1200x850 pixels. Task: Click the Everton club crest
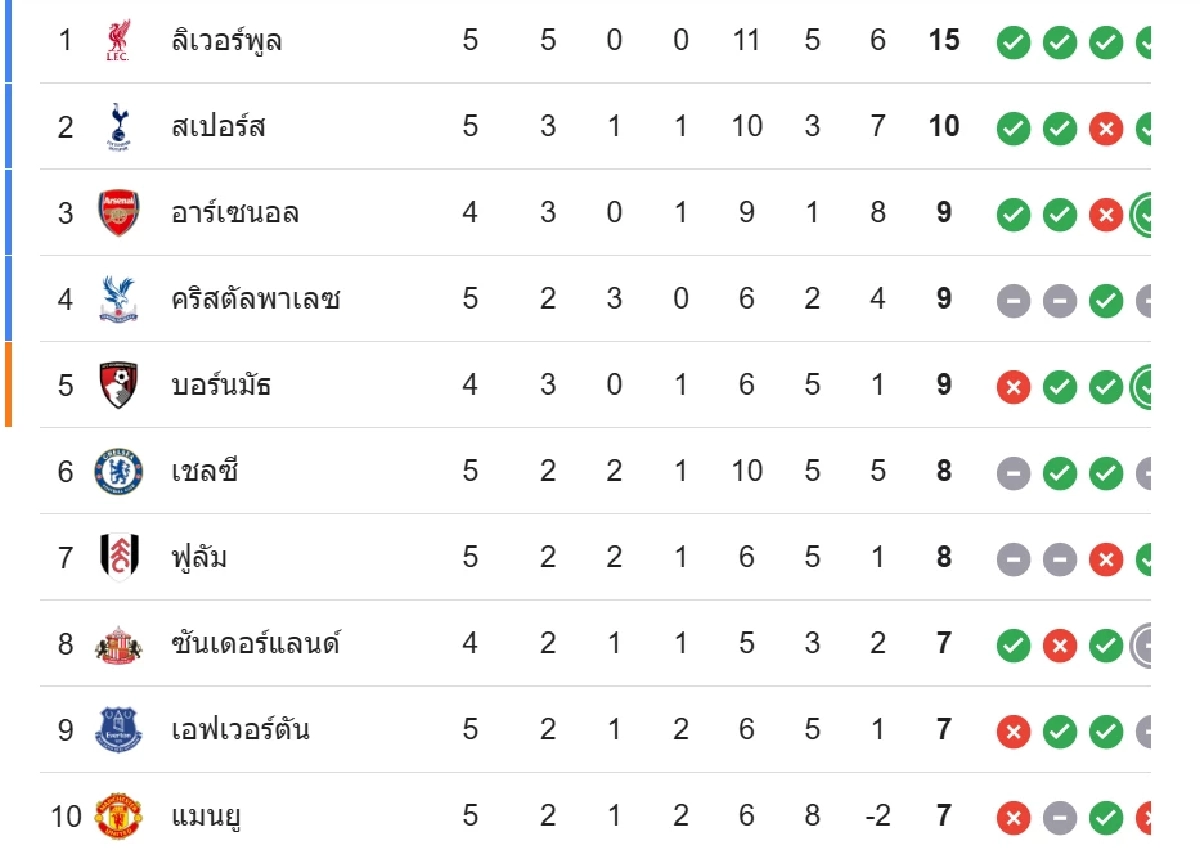(118, 729)
